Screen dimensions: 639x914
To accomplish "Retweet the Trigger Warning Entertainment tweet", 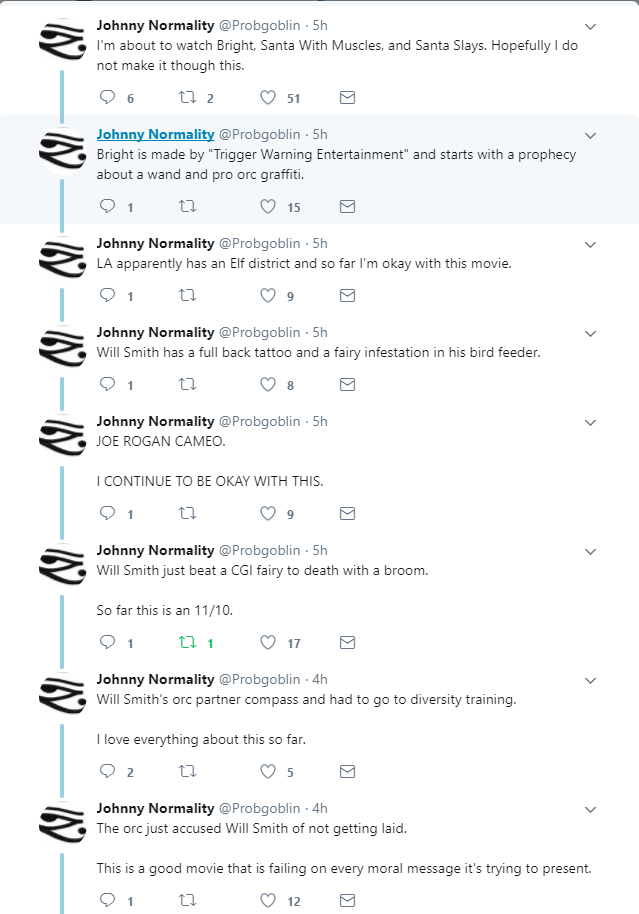I will tap(187, 207).
